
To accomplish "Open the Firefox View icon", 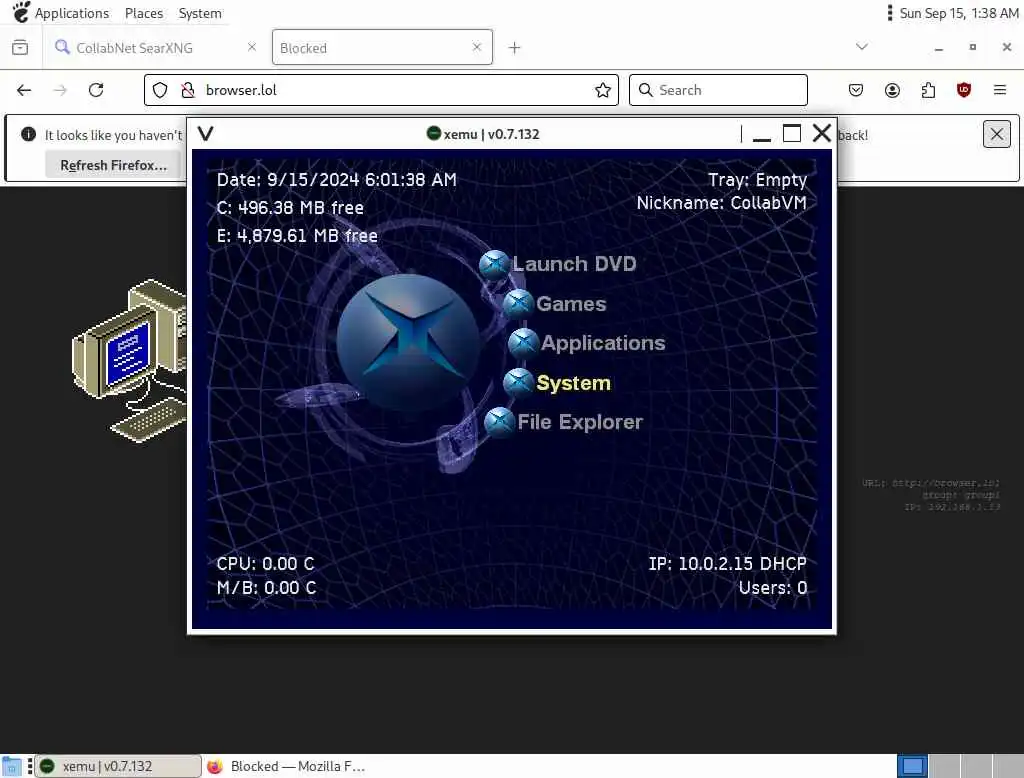I will [x=20, y=47].
